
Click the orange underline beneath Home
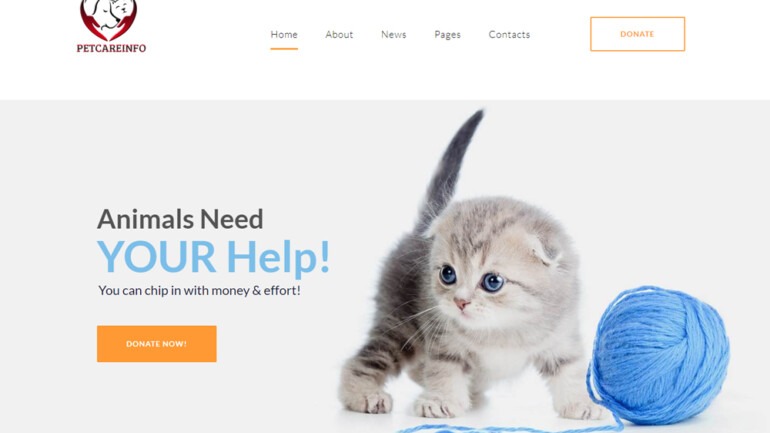284,49
